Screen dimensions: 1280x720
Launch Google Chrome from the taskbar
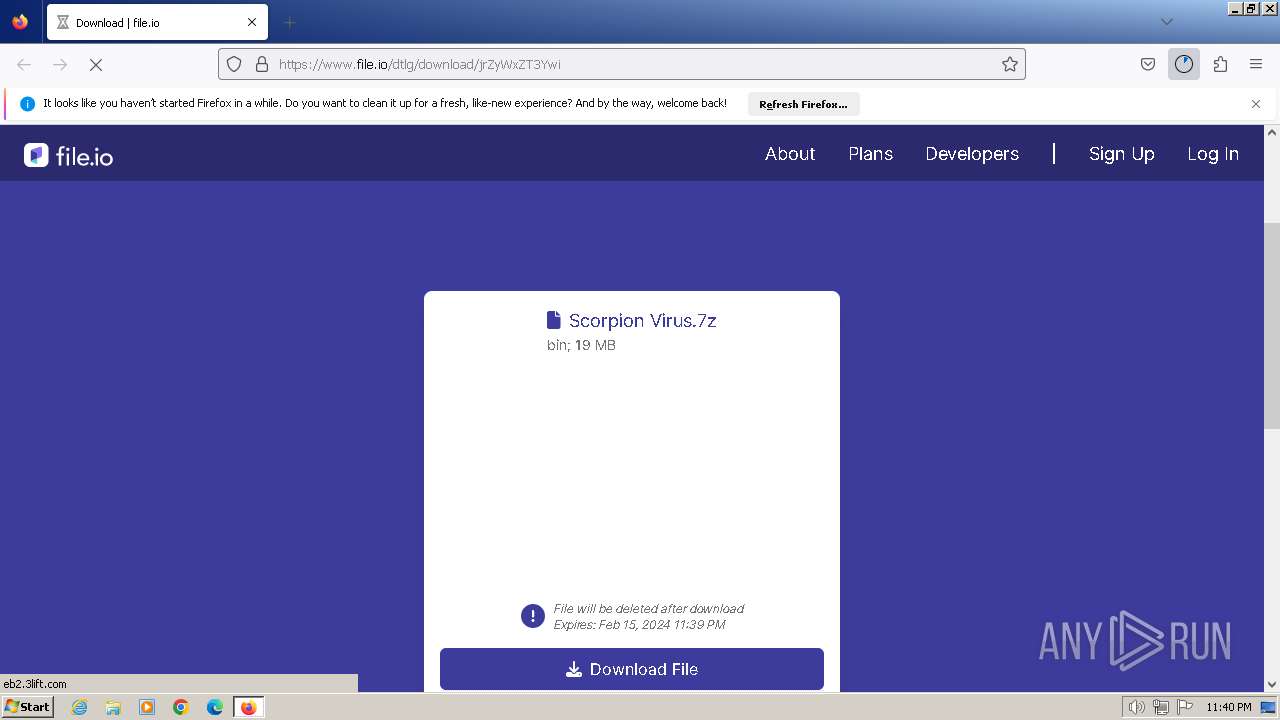181,707
